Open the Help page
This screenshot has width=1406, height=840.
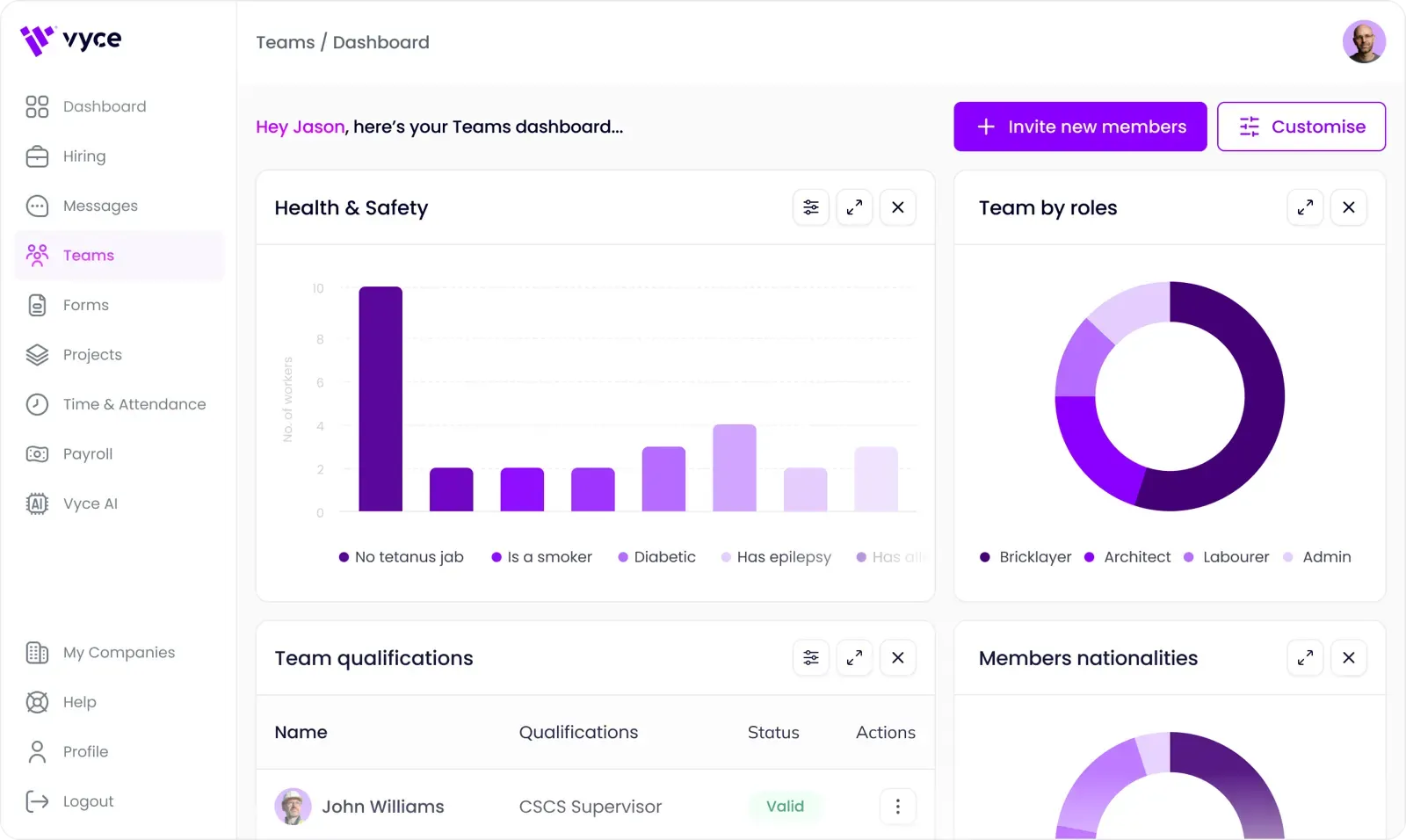point(120,702)
